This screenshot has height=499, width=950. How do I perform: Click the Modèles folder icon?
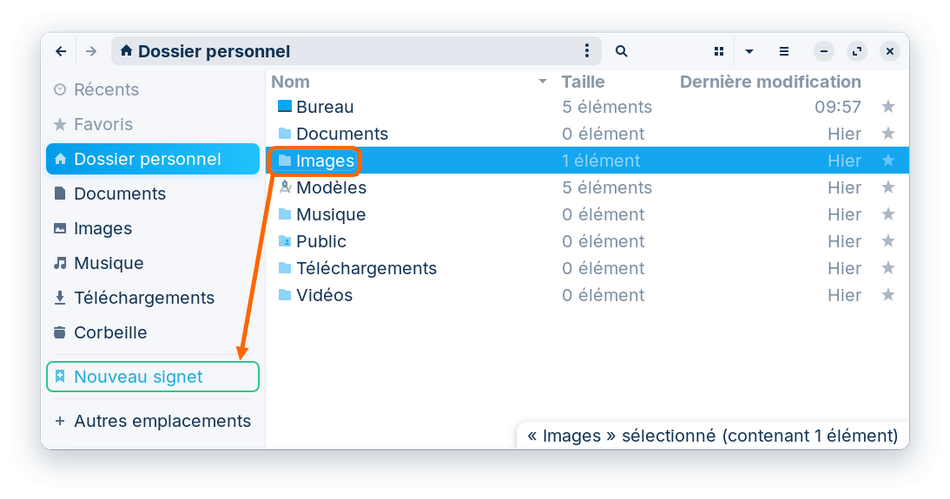(x=285, y=187)
